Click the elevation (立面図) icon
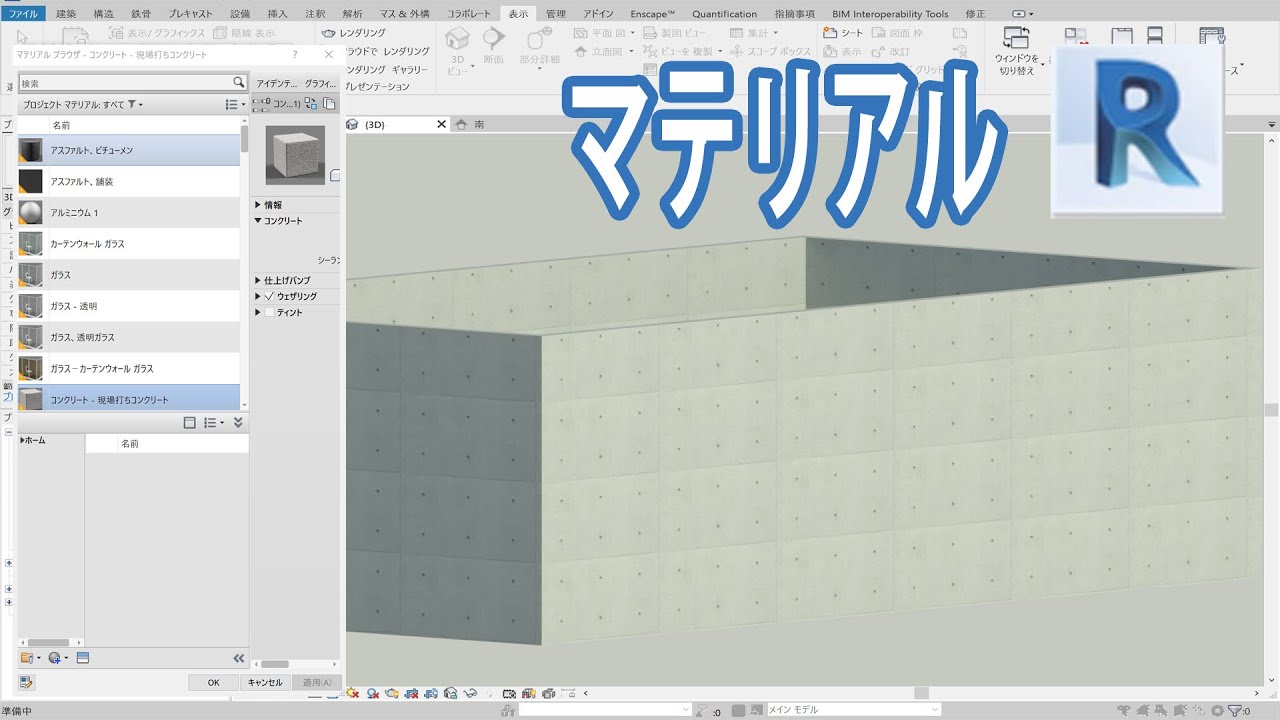The image size is (1280, 720). [x=581, y=51]
